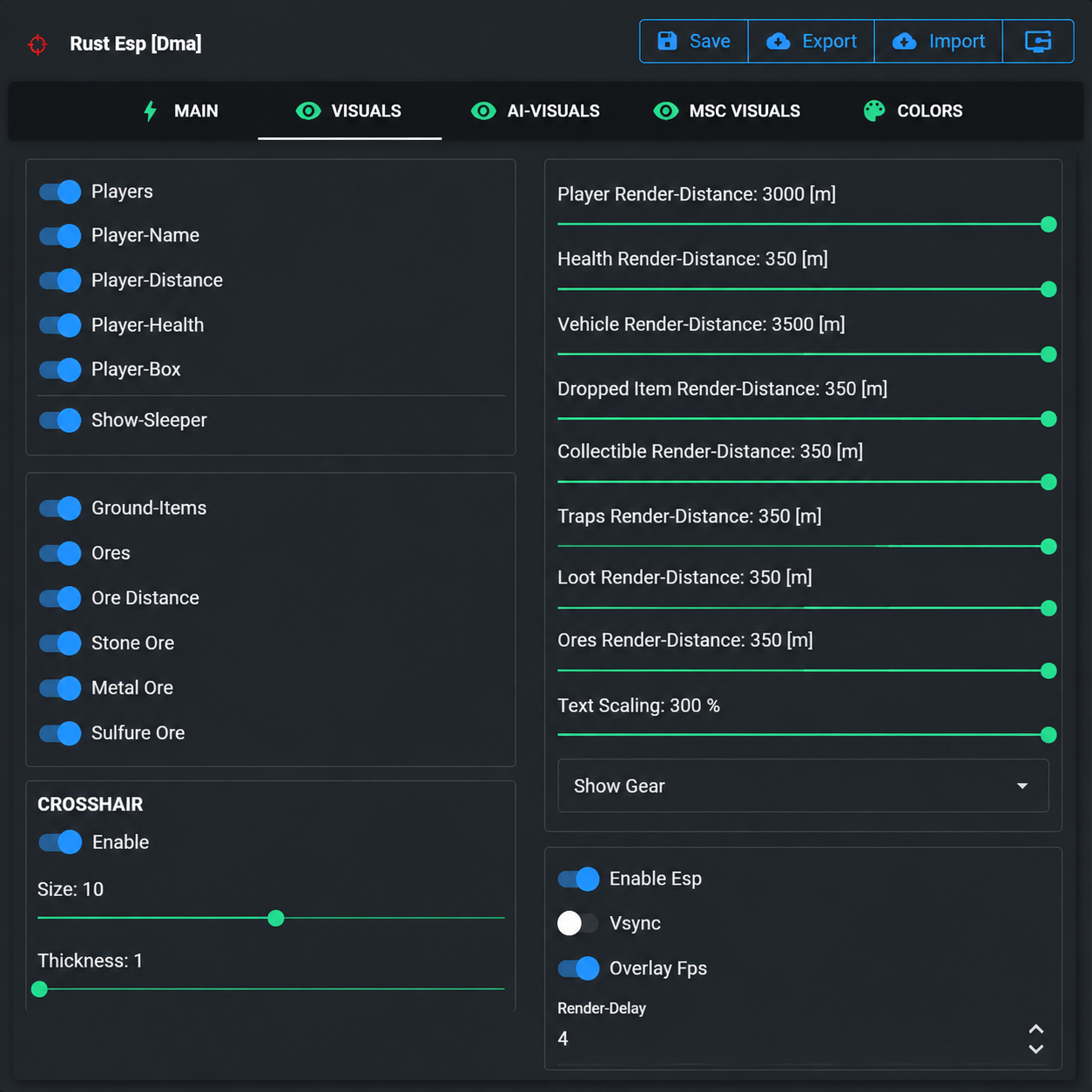Click Collectible Render-Distance slider handle
The image size is (1092, 1092).
click(x=1048, y=482)
